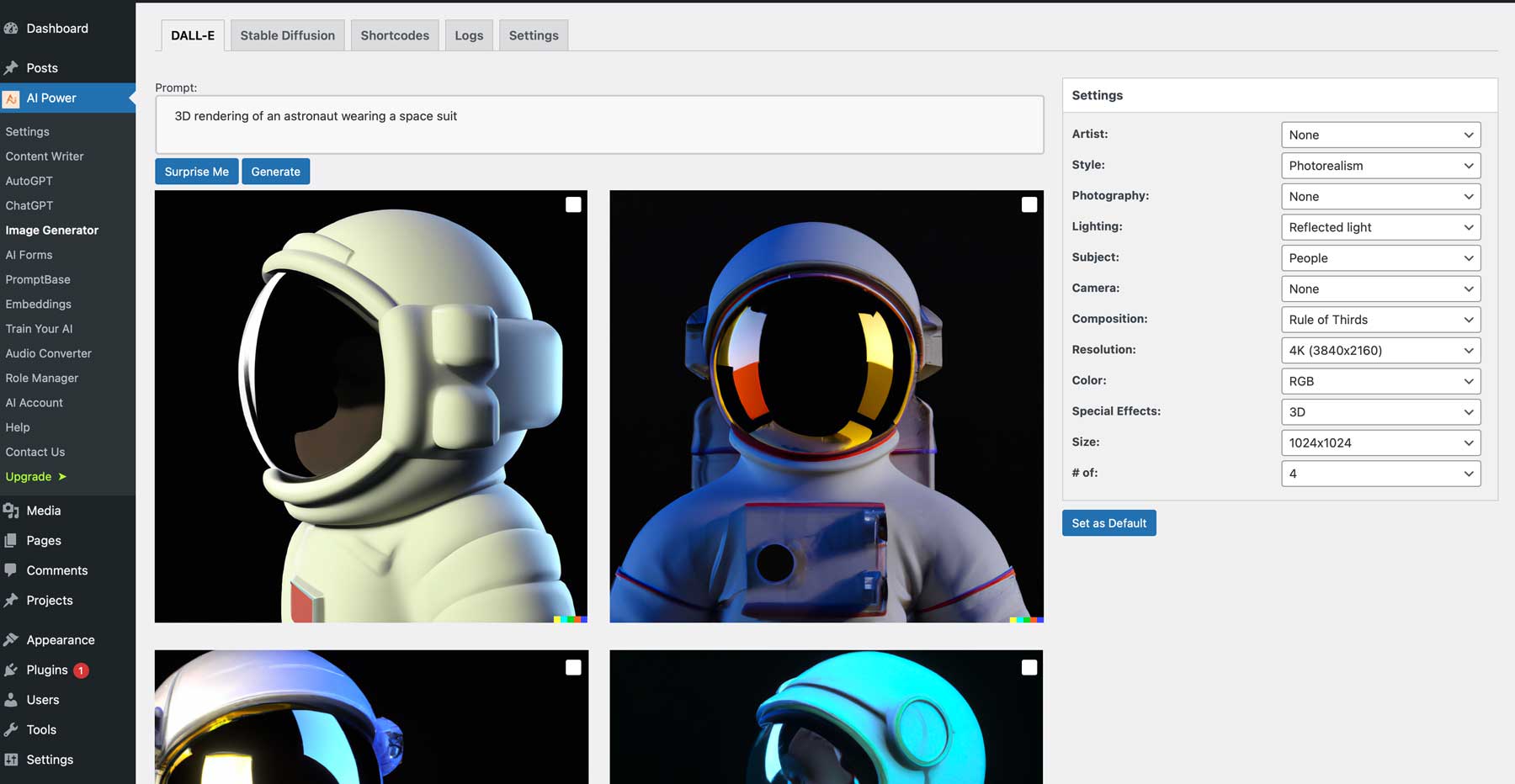The image size is (1515, 784).
Task: Click the Pages icon in sidebar
Action: point(11,540)
